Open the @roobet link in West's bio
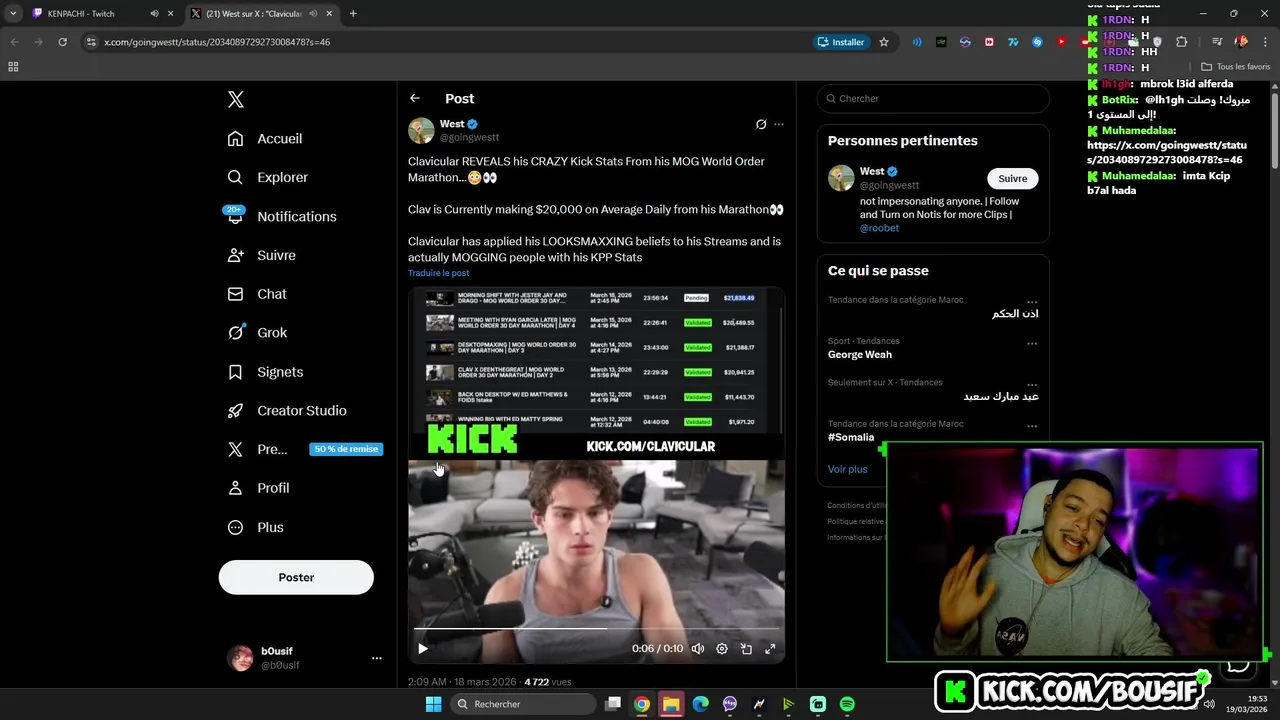The height and width of the screenshot is (720, 1280). pyautogui.click(x=879, y=228)
